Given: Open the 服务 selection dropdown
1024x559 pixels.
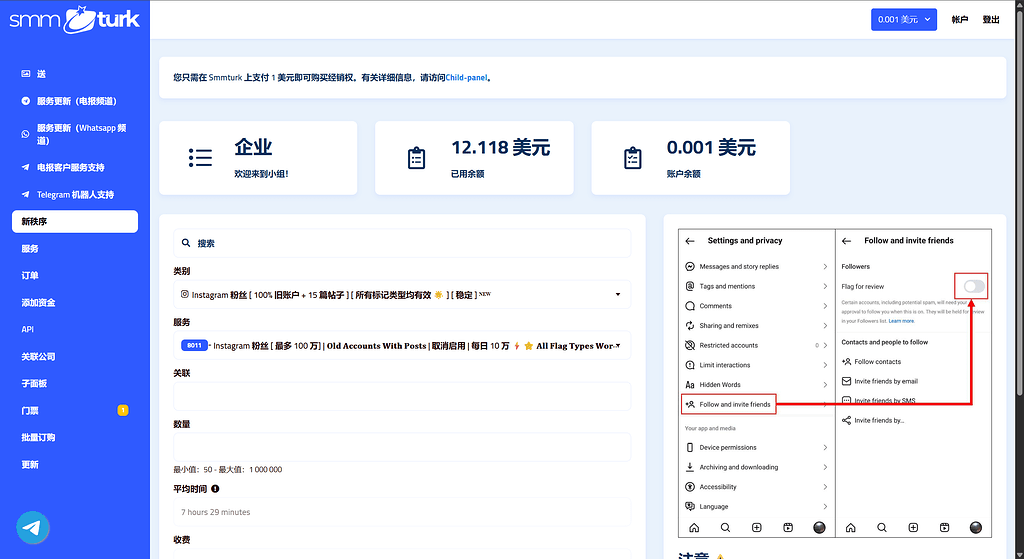Looking at the screenshot, I should pos(402,345).
